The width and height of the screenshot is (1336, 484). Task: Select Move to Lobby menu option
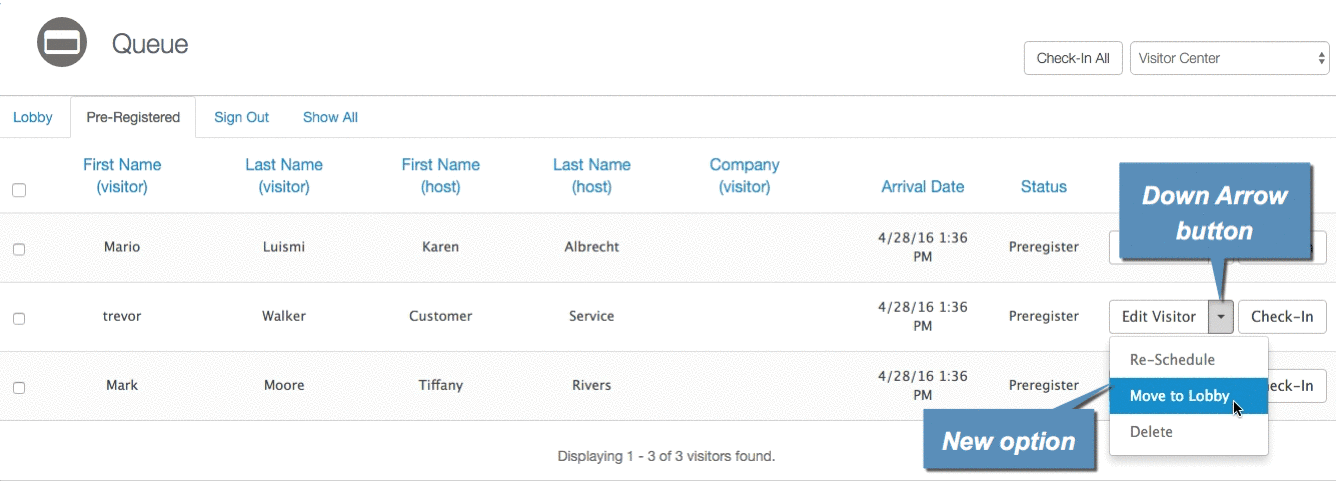point(1180,396)
